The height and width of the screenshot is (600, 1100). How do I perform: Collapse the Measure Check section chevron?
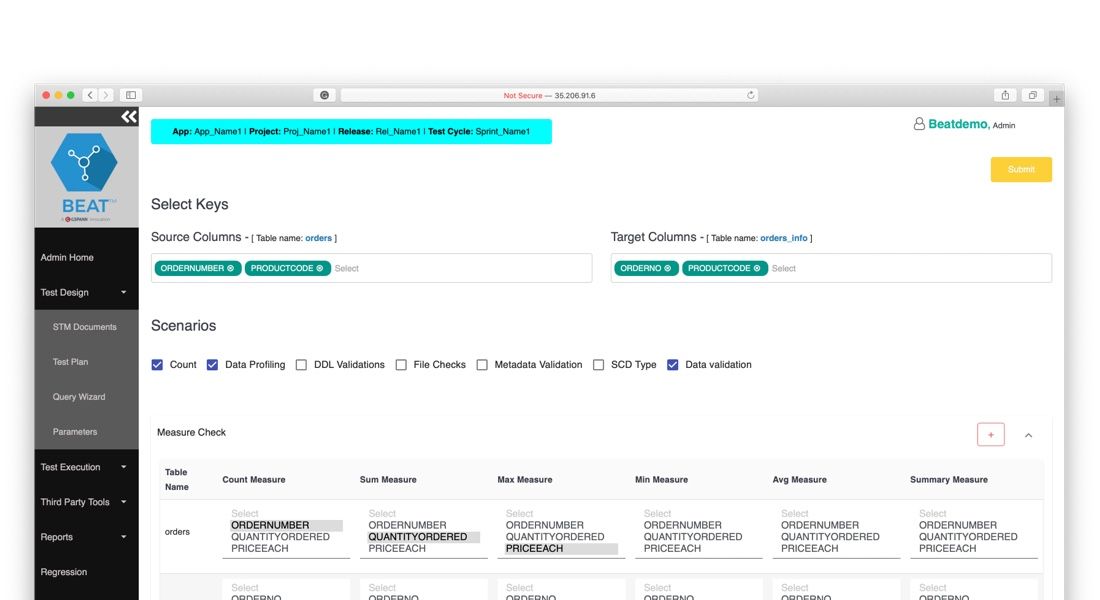(1028, 434)
